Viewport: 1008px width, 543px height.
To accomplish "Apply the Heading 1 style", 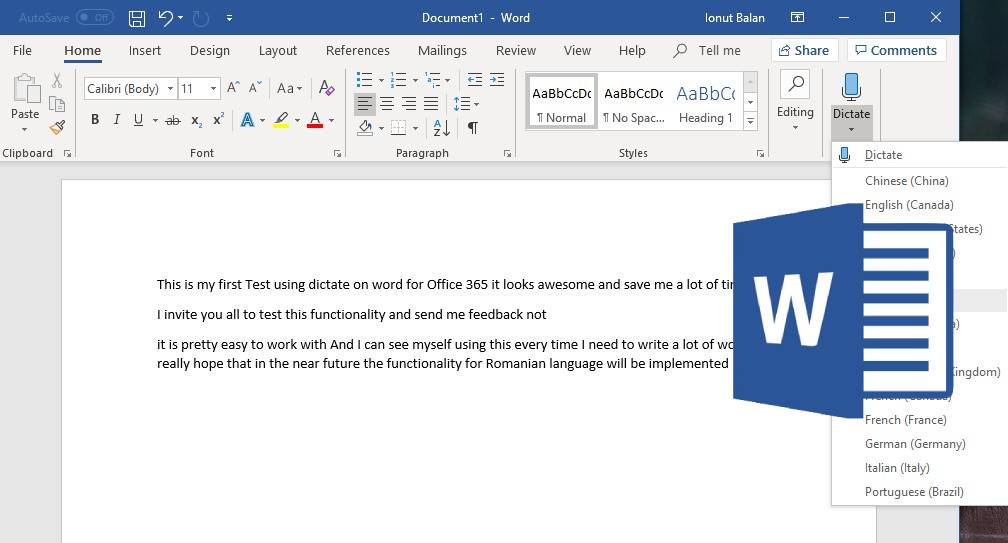I will [706, 103].
